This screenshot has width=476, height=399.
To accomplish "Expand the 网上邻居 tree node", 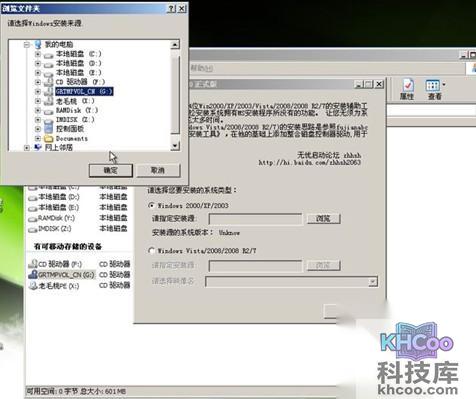I will [27, 147].
